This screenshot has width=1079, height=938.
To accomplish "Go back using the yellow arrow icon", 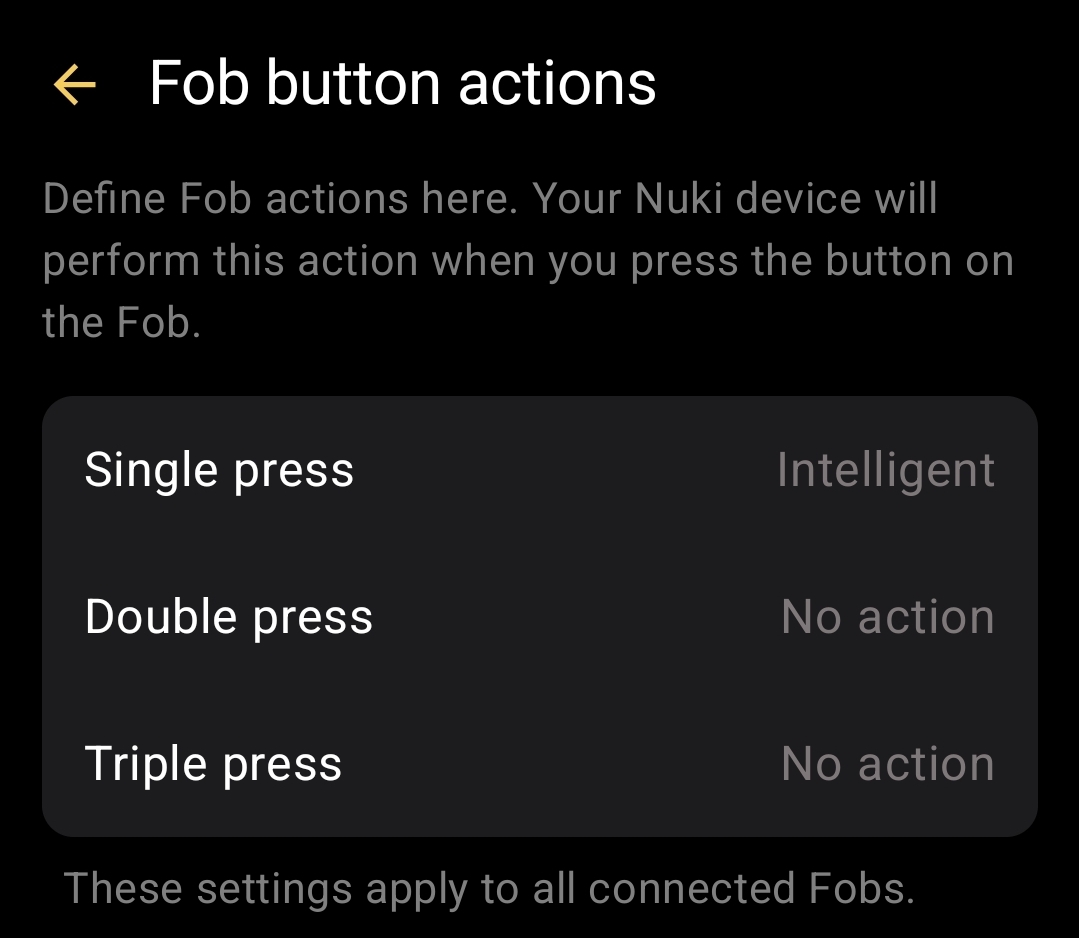I will [74, 84].
